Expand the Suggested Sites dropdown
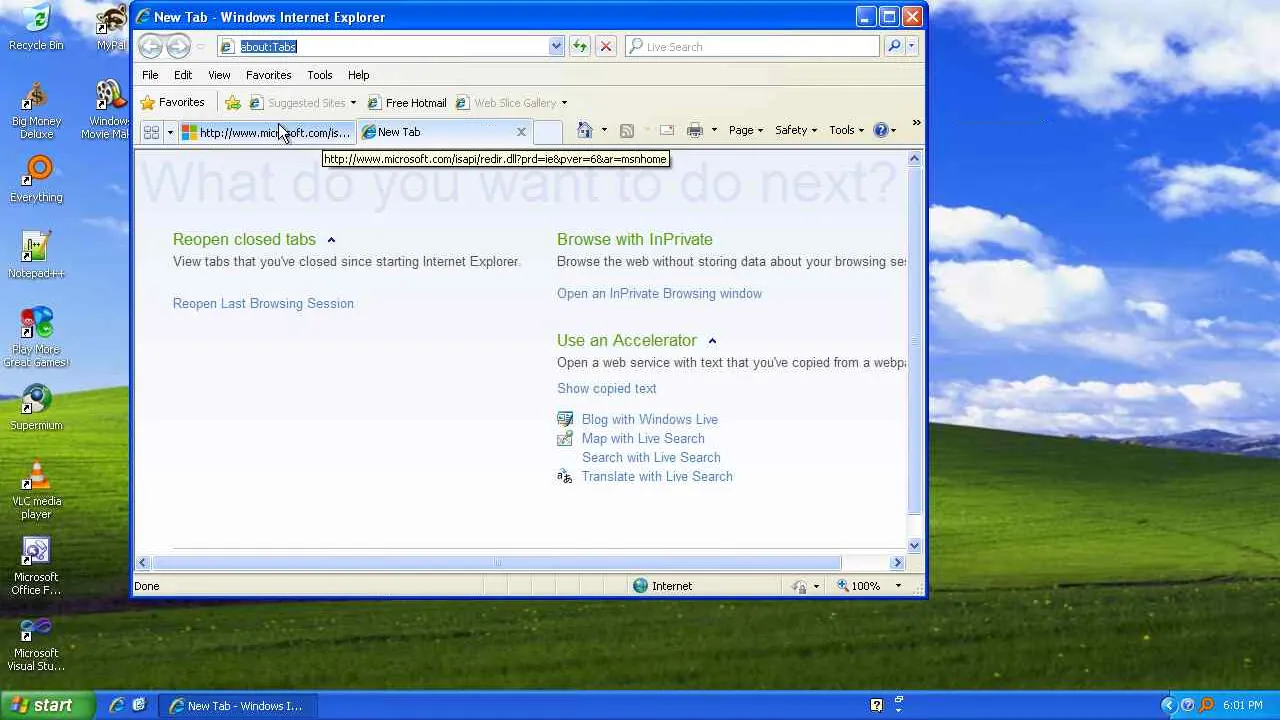Viewport: 1280px width, 720px height. [353, 103]
